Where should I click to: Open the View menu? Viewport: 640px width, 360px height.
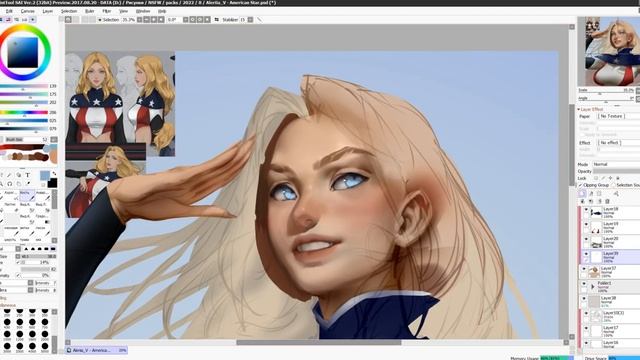click(x=123, y=11)
